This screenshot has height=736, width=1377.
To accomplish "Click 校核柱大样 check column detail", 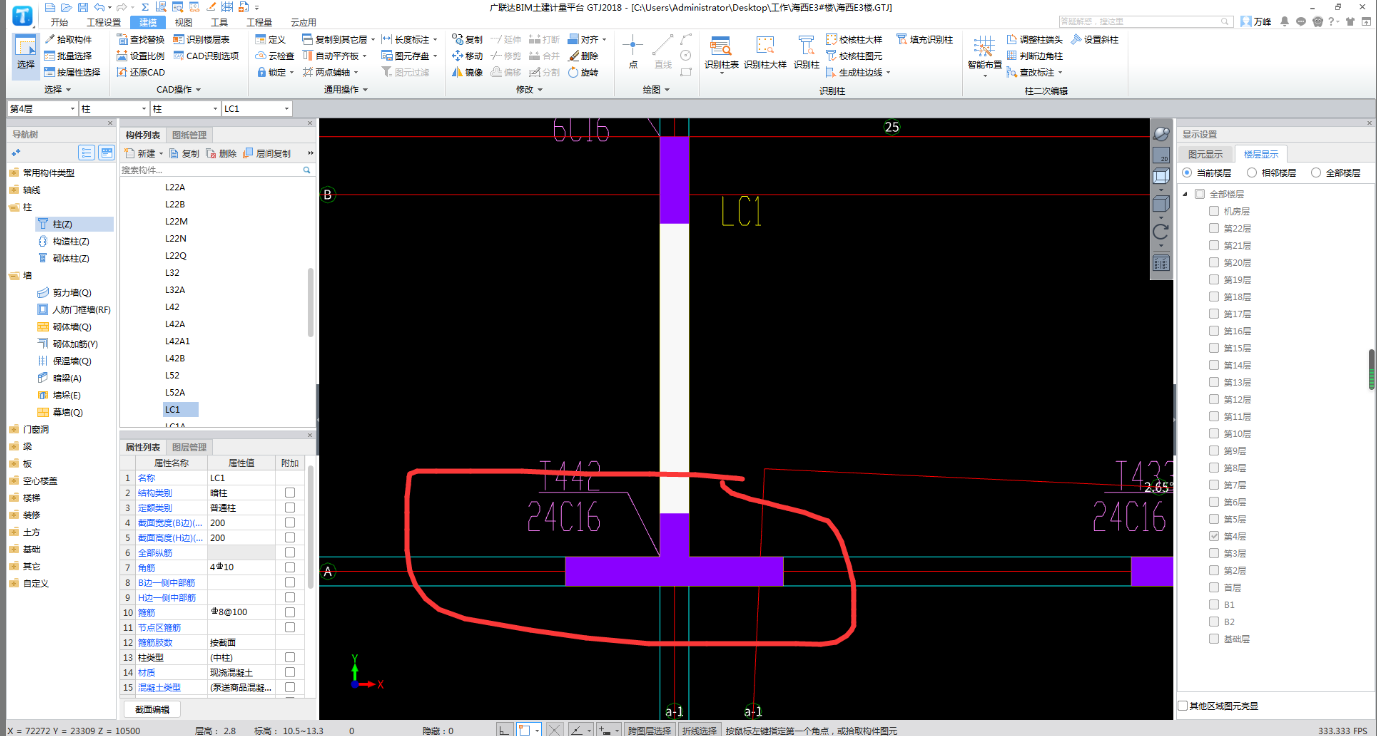I will pos(855,39).
